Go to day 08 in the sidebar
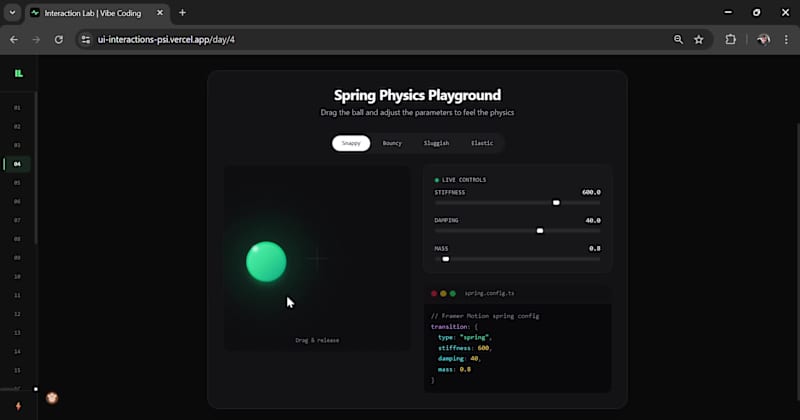This screenshot has width=800, height=420. (x=17, y=239)
